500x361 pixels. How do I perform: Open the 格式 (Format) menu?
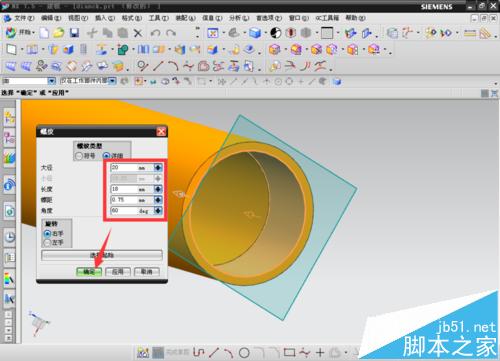point(132,18)
